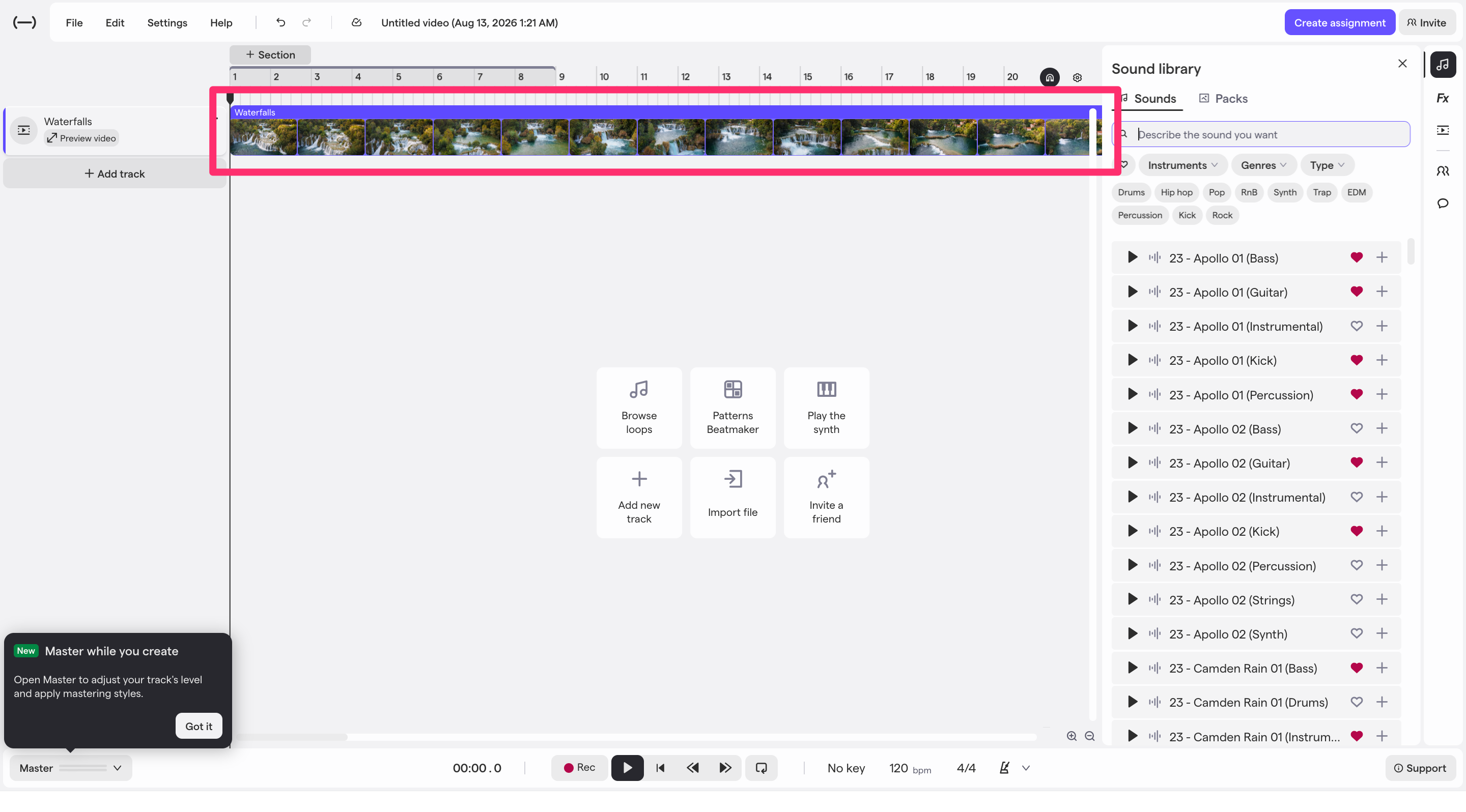Switch to the Sounds tab
This screenshot has width=1466, height=812.
(x=1148, y=98)
